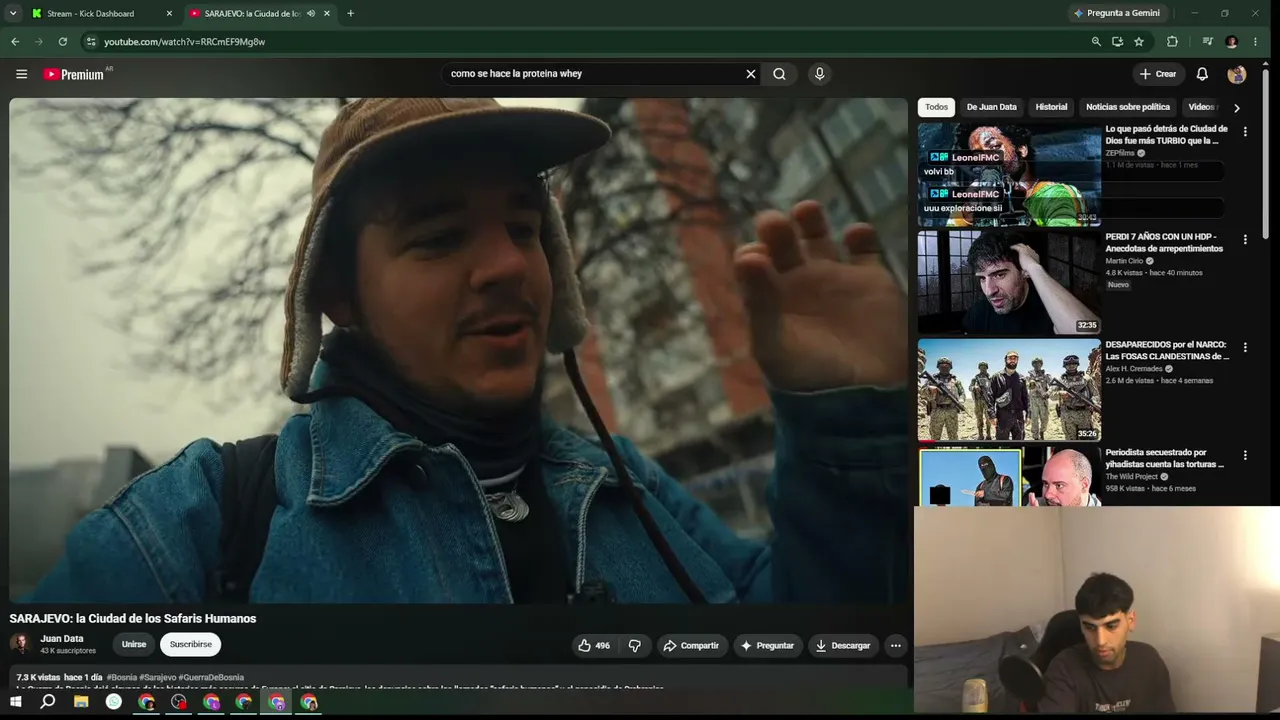
Task: Open options for 'Periodista secuestrado' video
Action: [1245, 456]
